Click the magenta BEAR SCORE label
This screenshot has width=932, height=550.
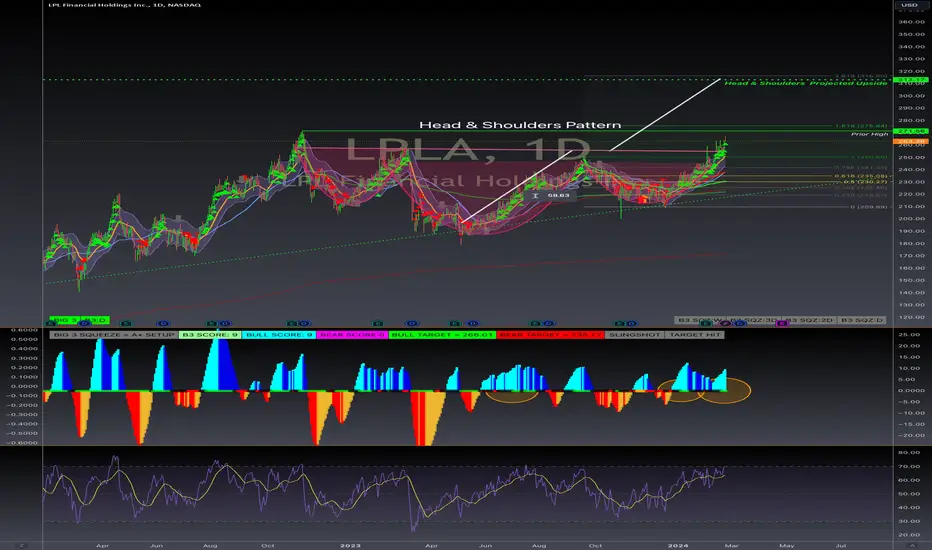tap(352, 335)
